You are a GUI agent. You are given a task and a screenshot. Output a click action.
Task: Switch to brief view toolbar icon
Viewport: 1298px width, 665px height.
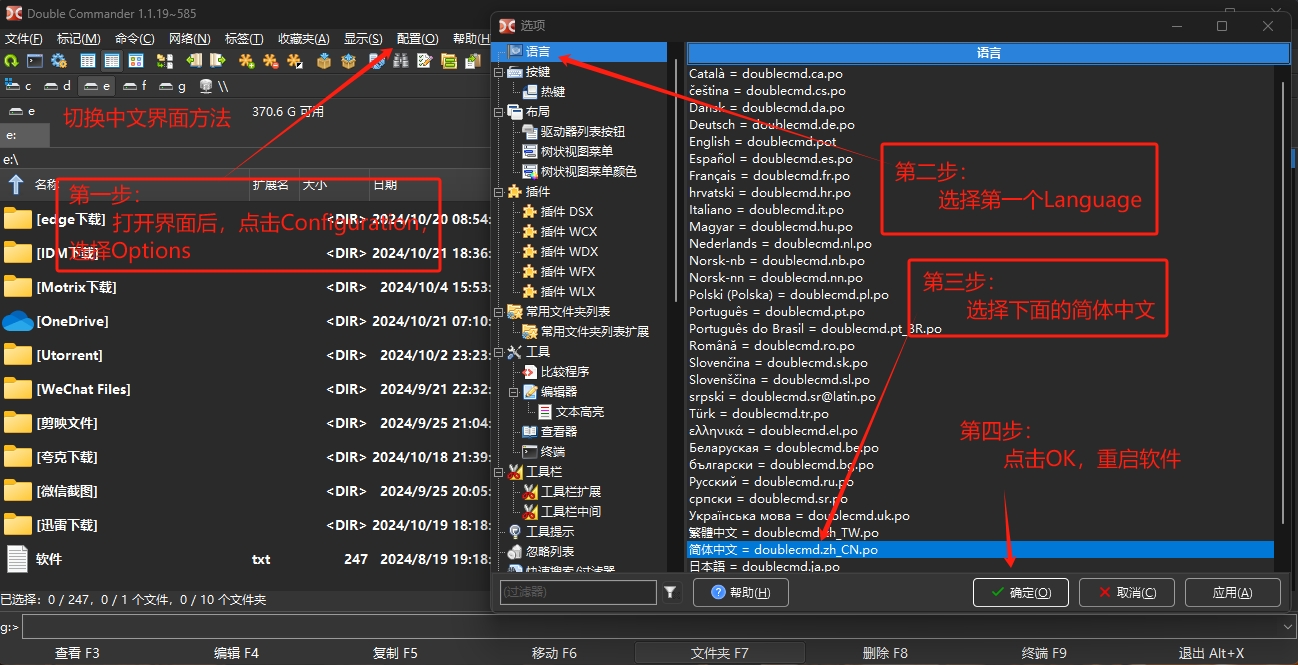(88, 61)
